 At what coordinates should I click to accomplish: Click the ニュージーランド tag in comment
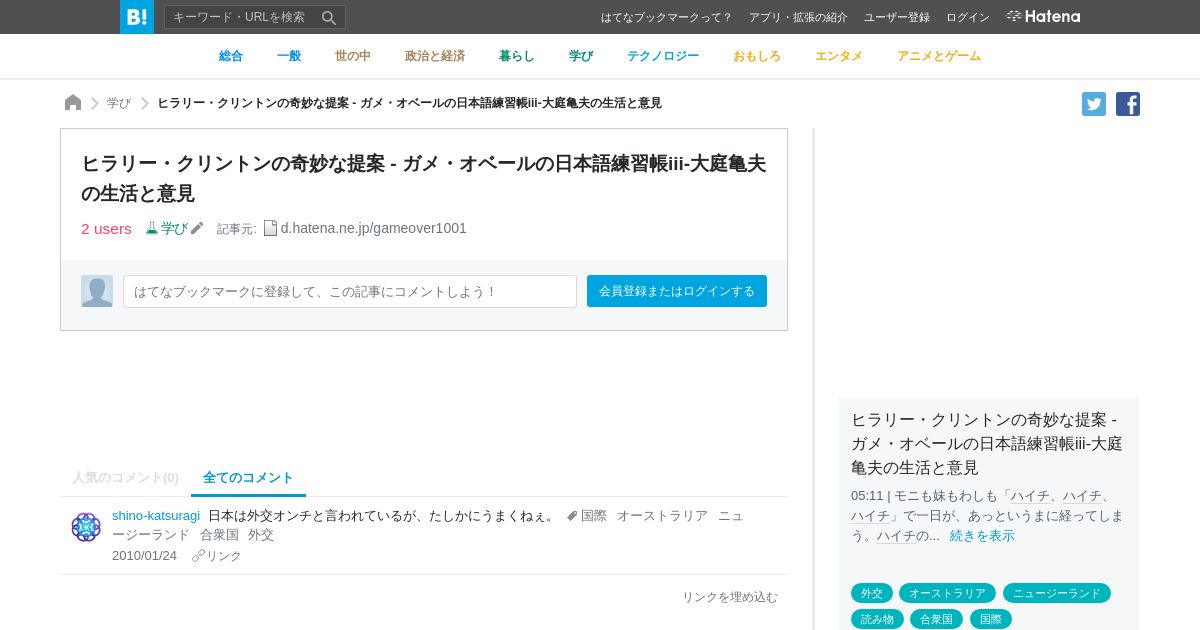point(731,516)
